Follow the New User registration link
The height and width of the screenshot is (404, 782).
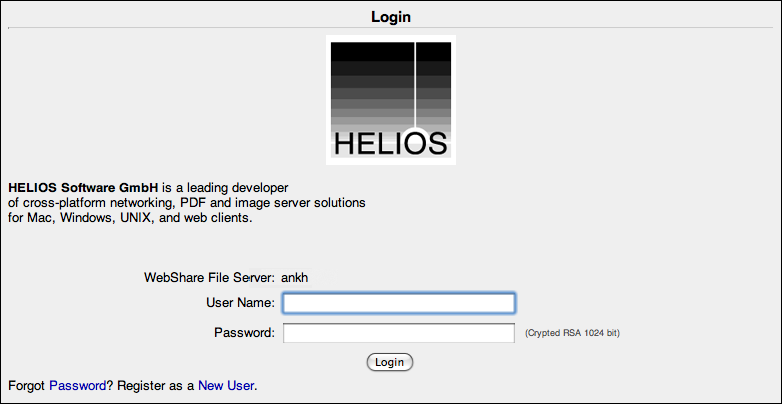click(226, 386)
